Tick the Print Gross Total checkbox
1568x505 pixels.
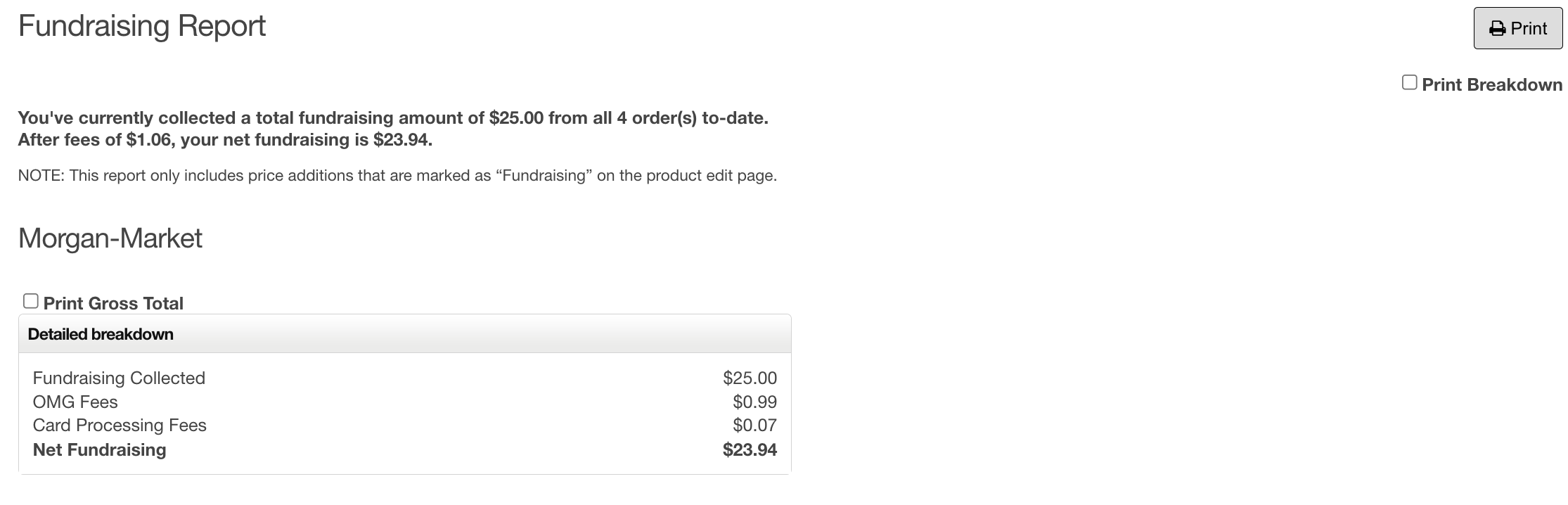pyautogui.click(x=30, y=301)
